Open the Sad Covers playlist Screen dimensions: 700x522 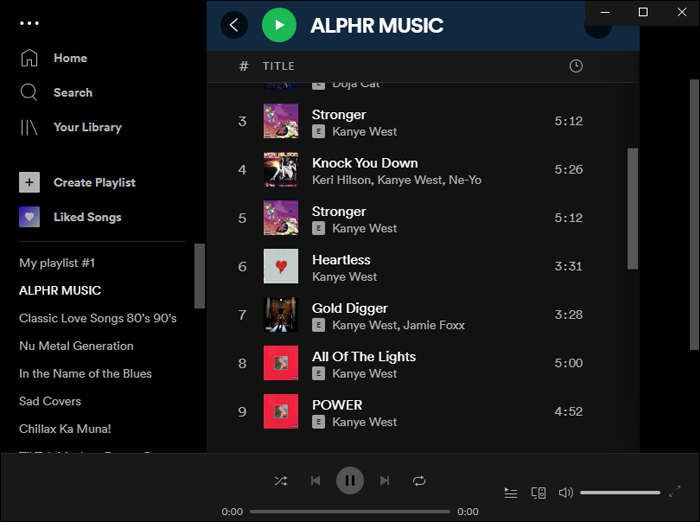pos(50,401)
